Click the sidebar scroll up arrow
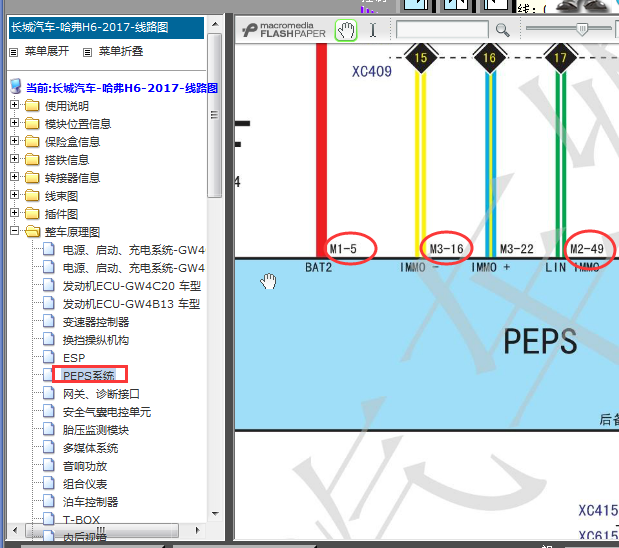Image resolution: width=619 pixels, height=548 pixels. pyautogui.click(x=215, y=24)
